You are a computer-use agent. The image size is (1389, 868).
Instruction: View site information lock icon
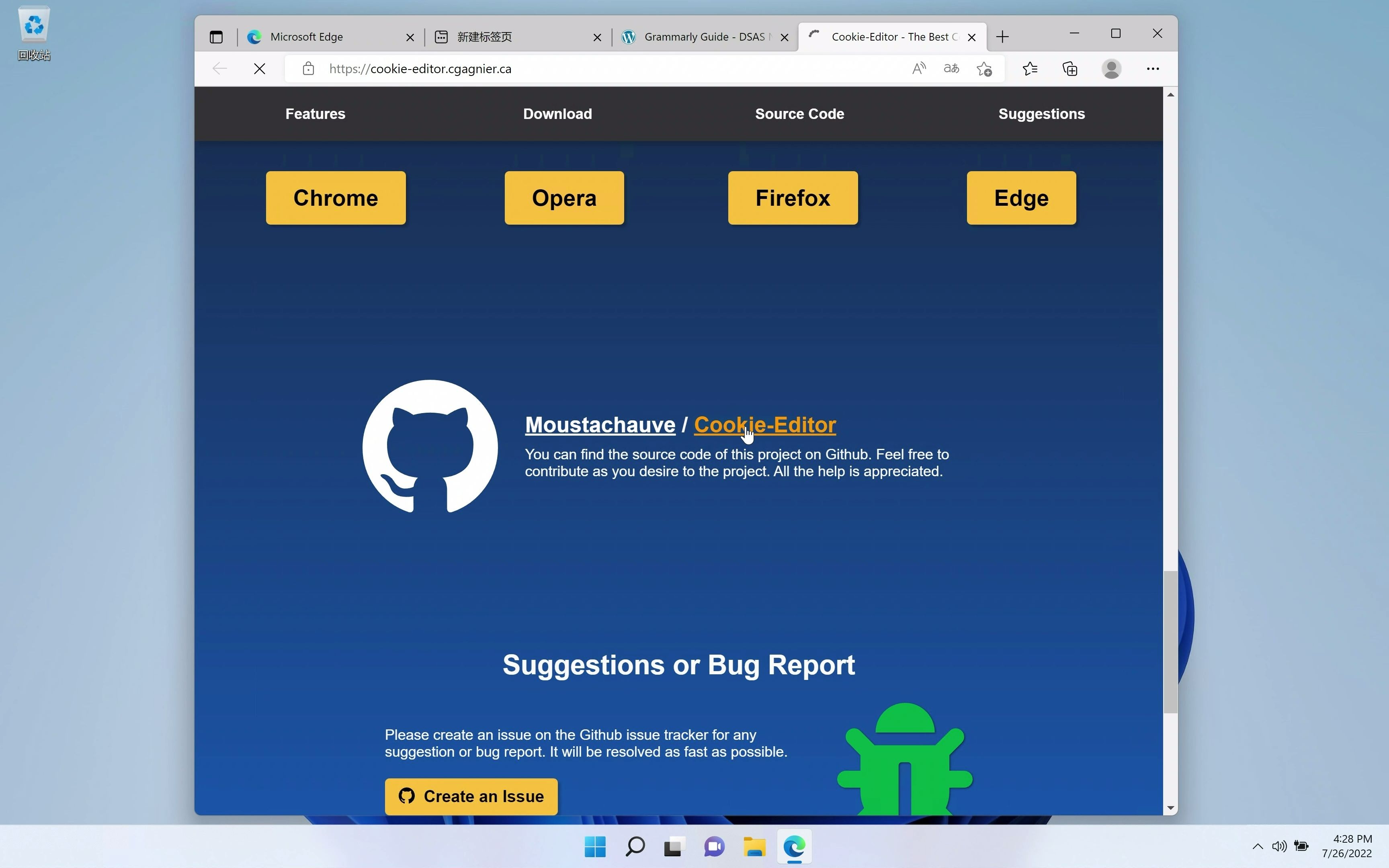point(308,69)
